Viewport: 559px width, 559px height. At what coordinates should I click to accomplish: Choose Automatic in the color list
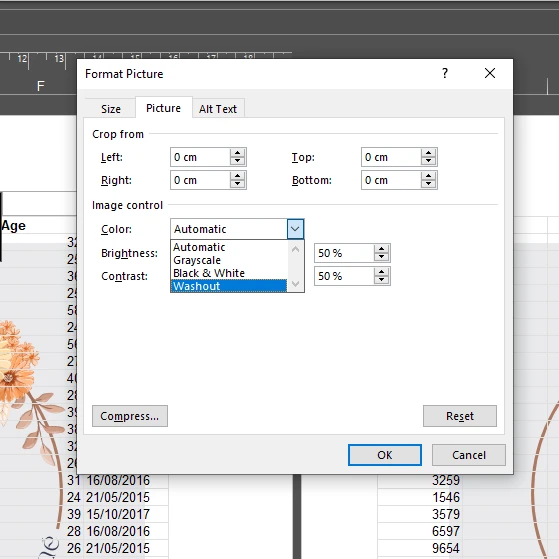(x=229, y=247)
